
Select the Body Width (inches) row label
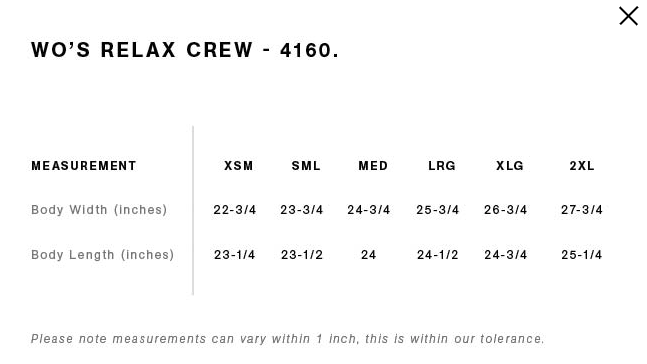point(99,210)
